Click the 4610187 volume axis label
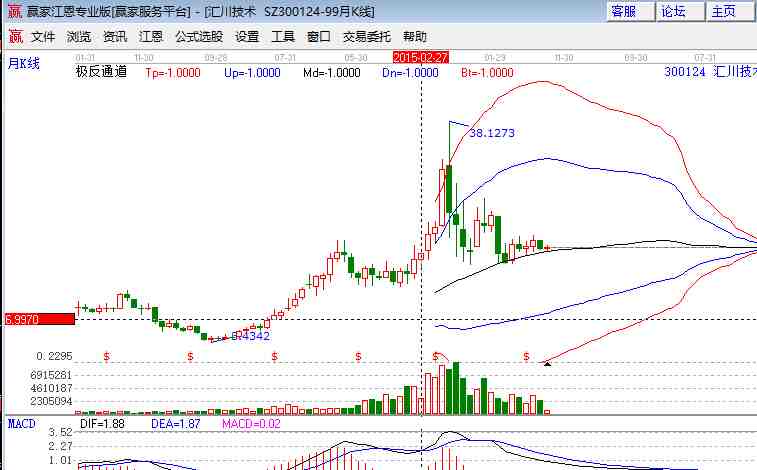757x470 pixels. (51, 388)
